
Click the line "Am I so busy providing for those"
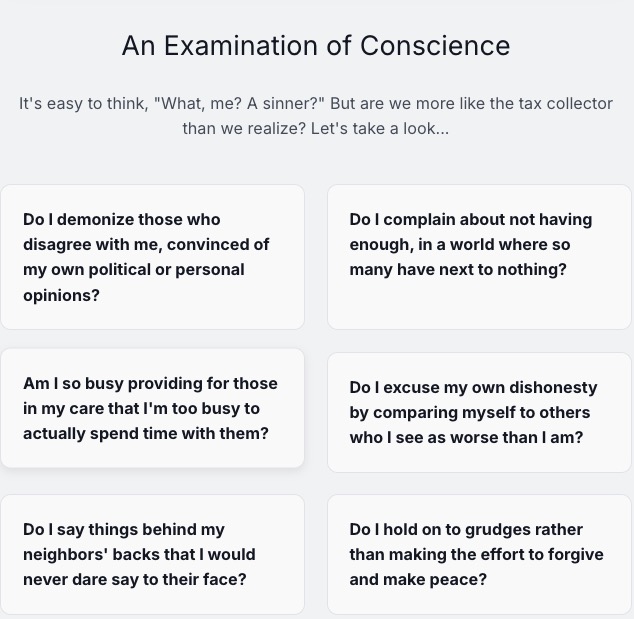point(150,383)
